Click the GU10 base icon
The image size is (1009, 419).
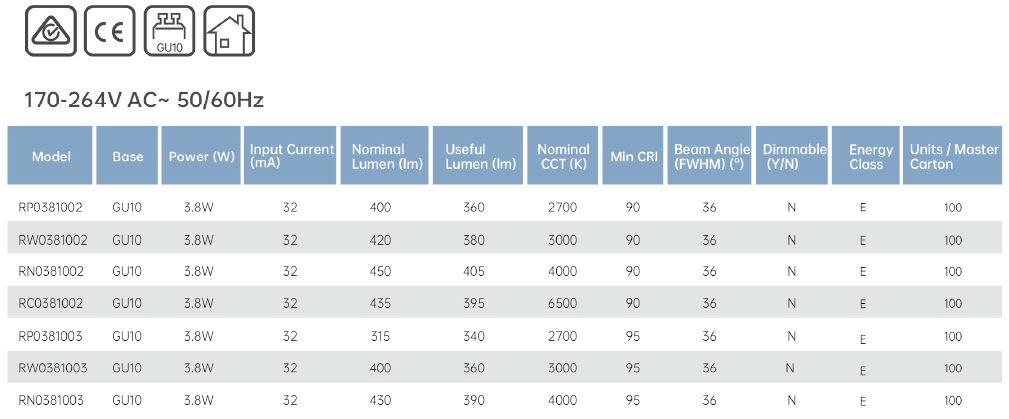[x=169, y=31]
